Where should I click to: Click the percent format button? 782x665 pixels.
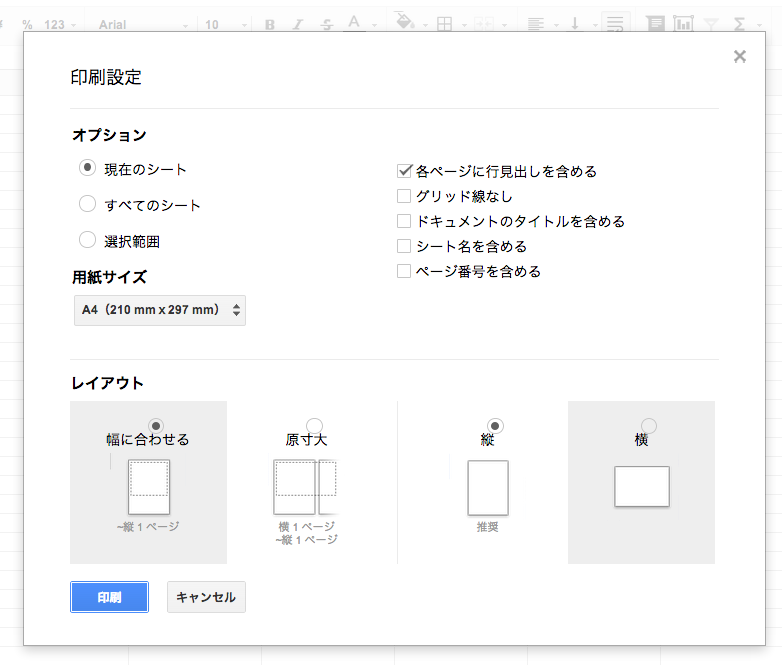[x=27, y=24]
